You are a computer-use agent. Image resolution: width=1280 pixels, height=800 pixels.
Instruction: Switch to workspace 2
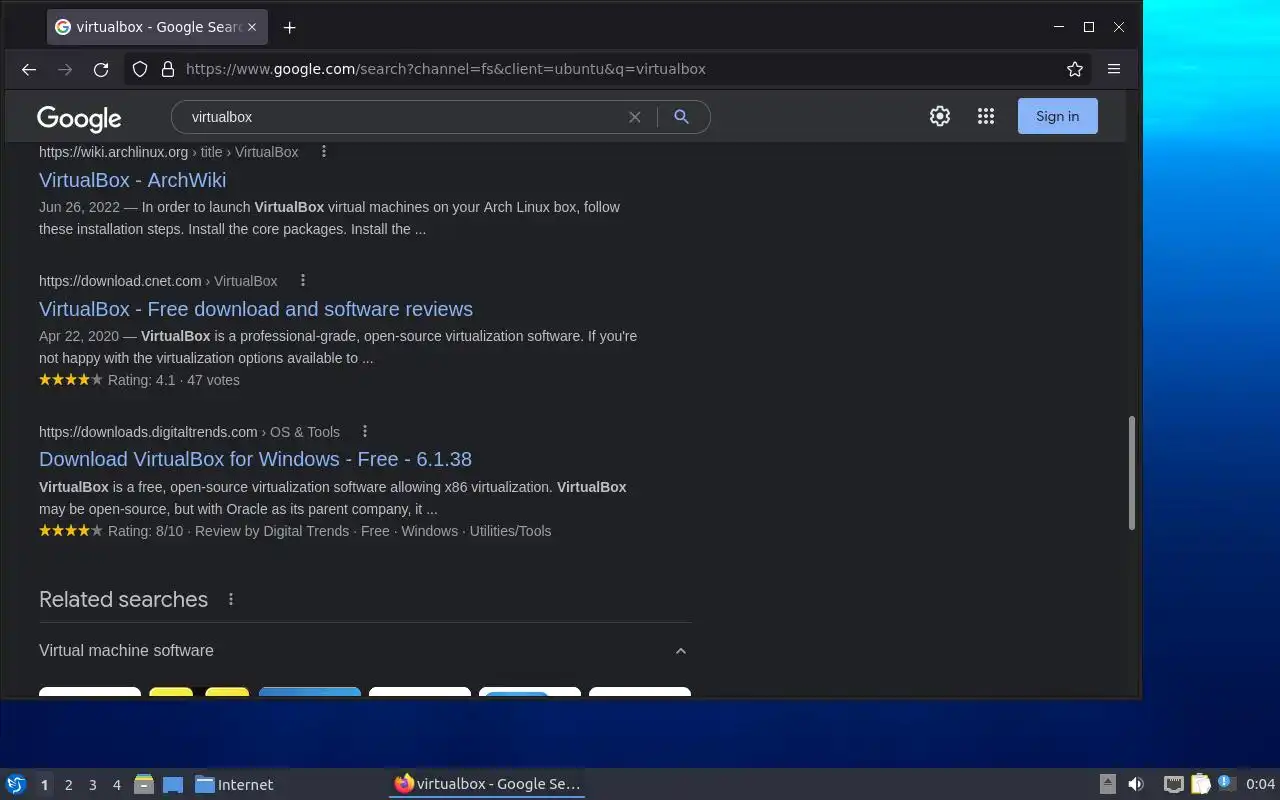click(68, 785)
